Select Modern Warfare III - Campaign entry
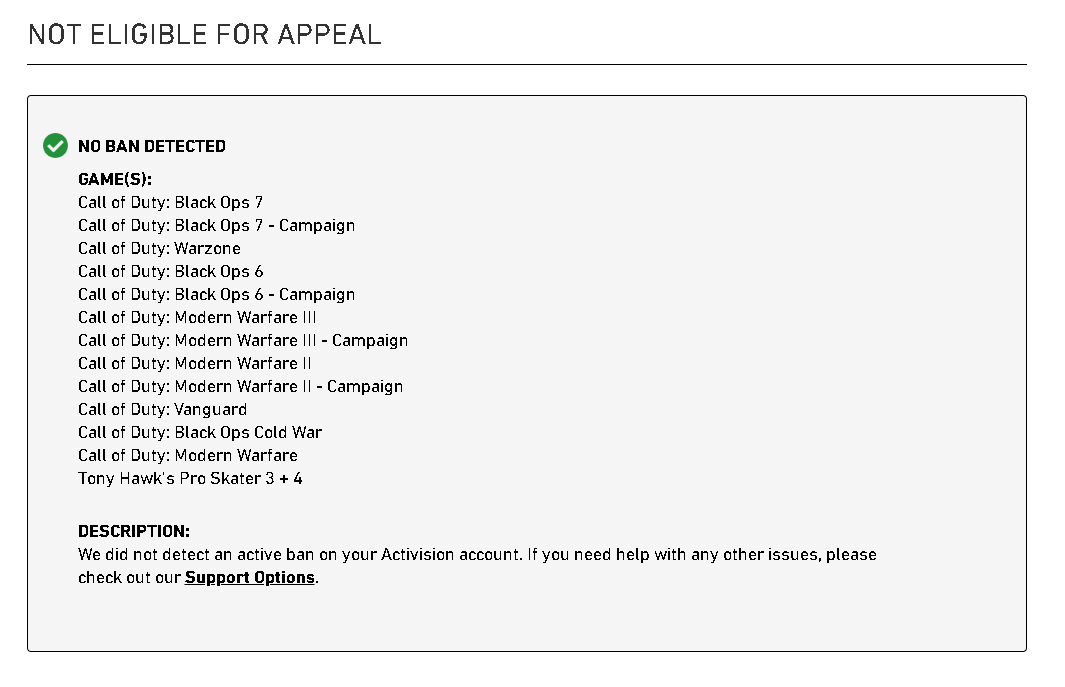The height and width of the screenshot is (687, 1065). pos(243,341)
